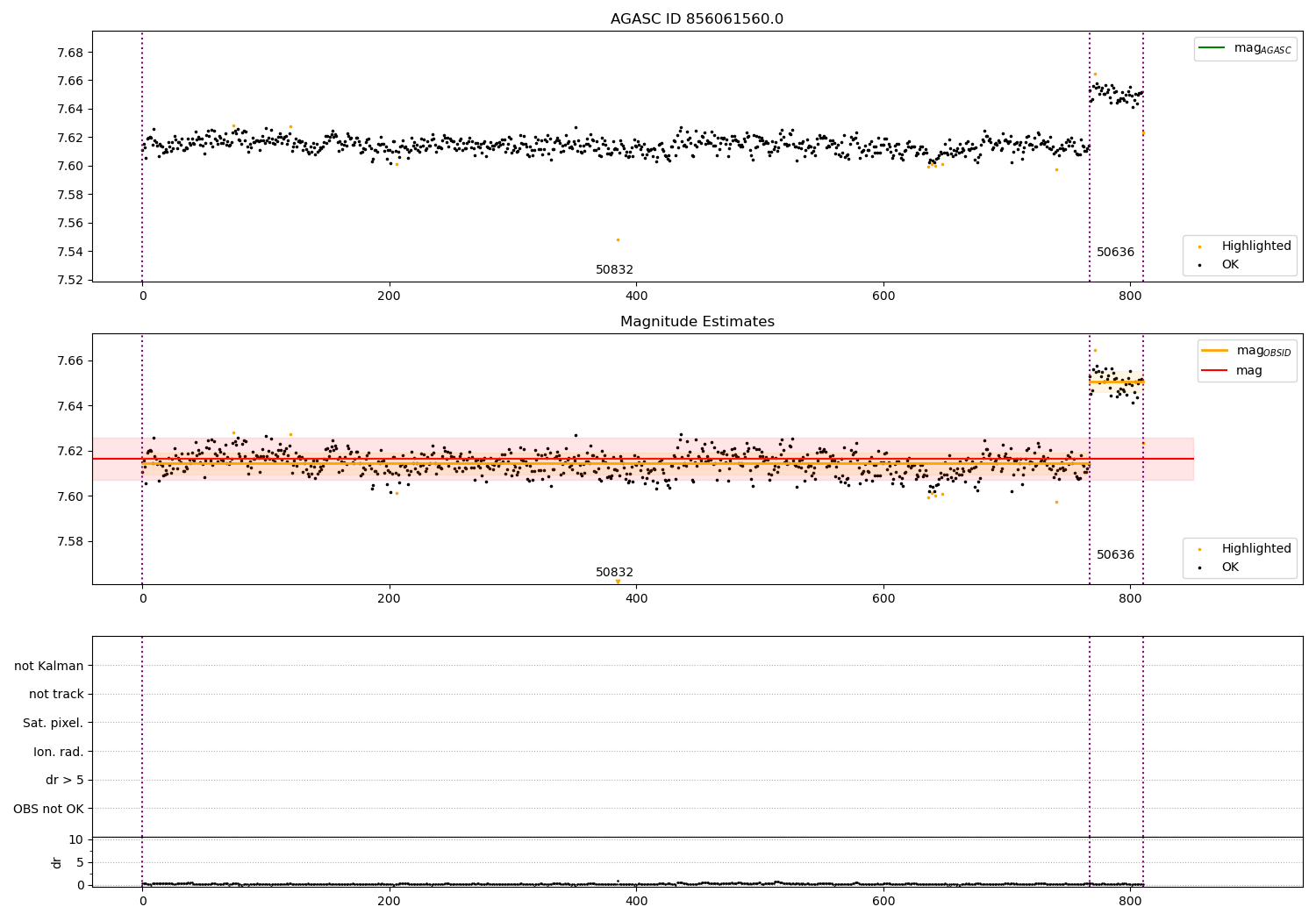This screenshot has width=1316, height=921.
Task: Click observation label "50636" in AGASC ID plot
Action: coord(1115,252)
